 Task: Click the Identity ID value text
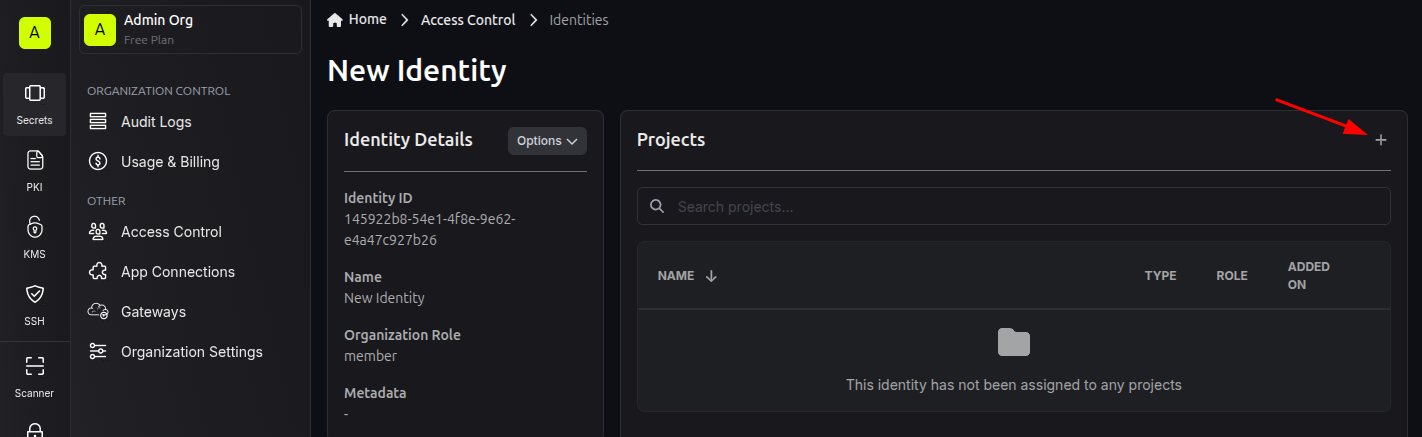coord(430,229)
